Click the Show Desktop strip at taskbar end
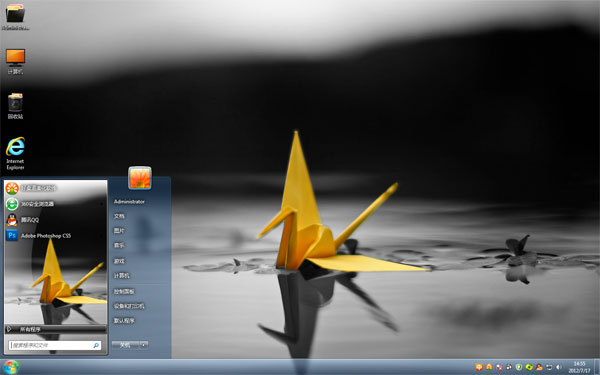This screenshot has width=600, height=375. click(597, 367)
